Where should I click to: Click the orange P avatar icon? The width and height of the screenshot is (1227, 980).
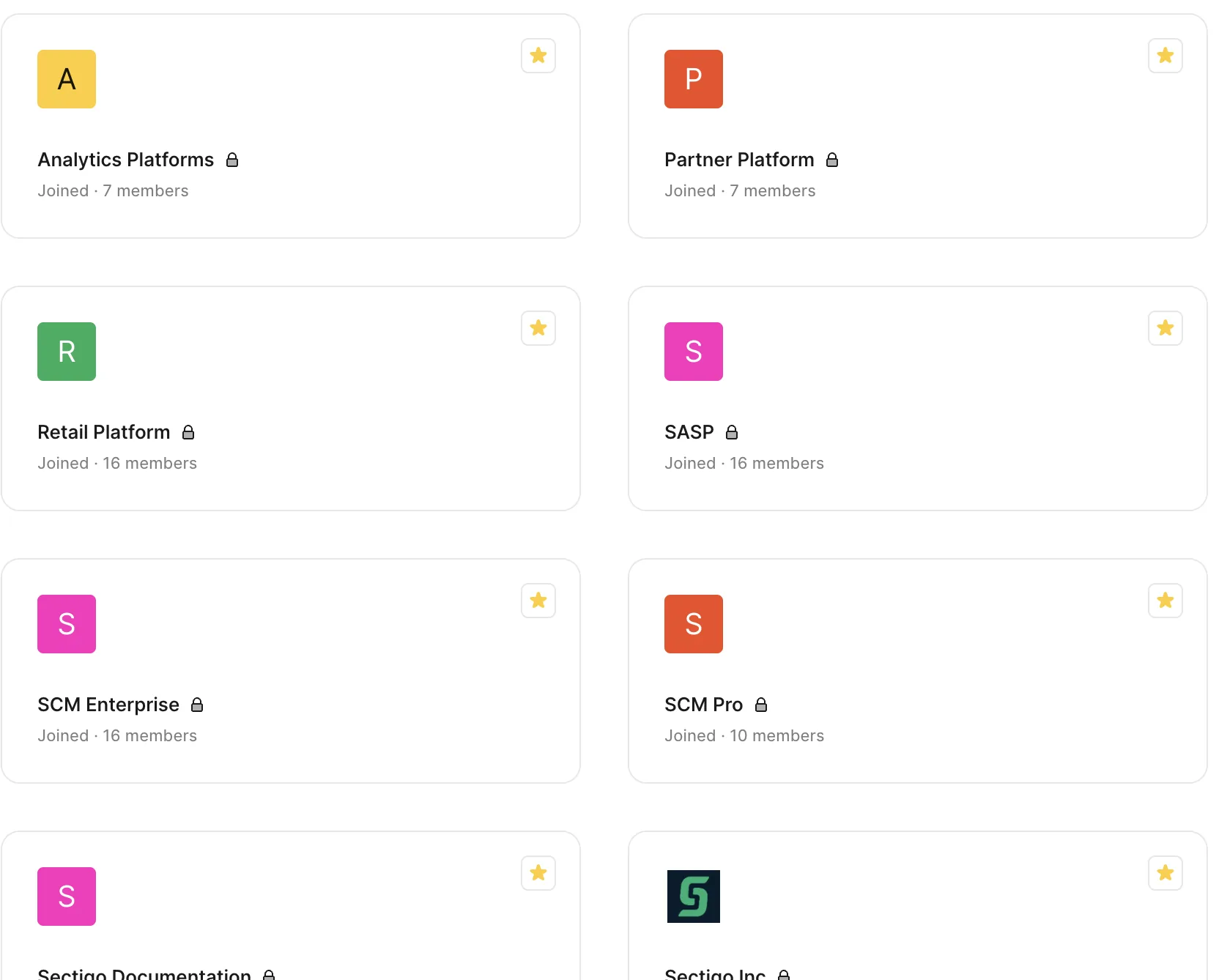(694, 79)
